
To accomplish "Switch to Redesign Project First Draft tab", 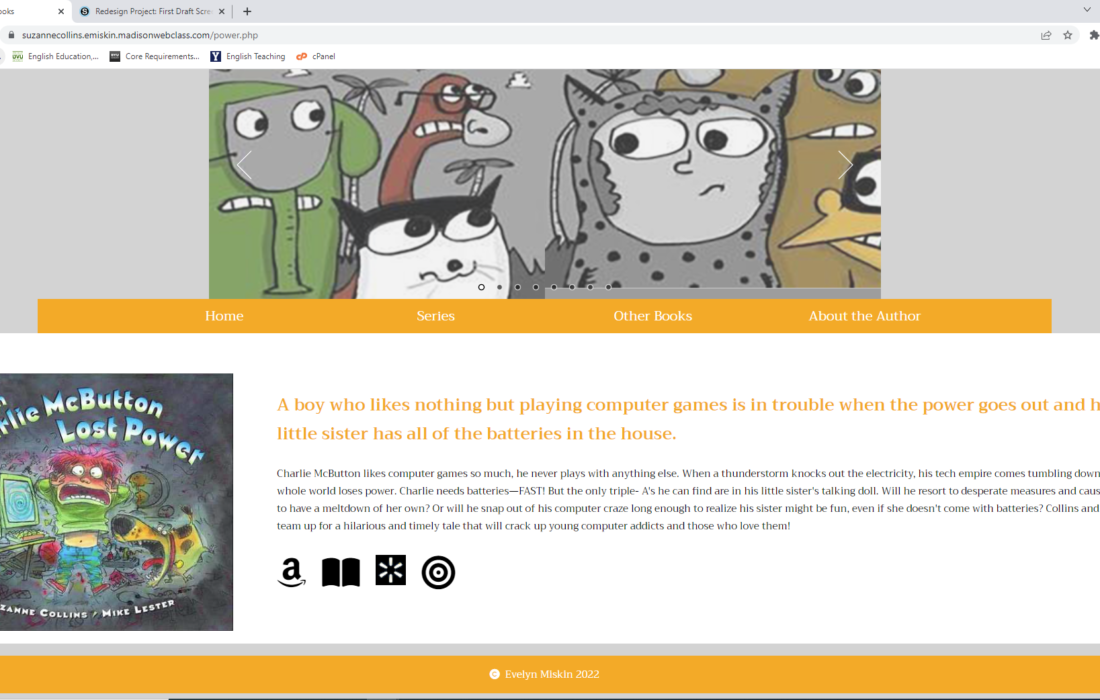I will point(152,11).
